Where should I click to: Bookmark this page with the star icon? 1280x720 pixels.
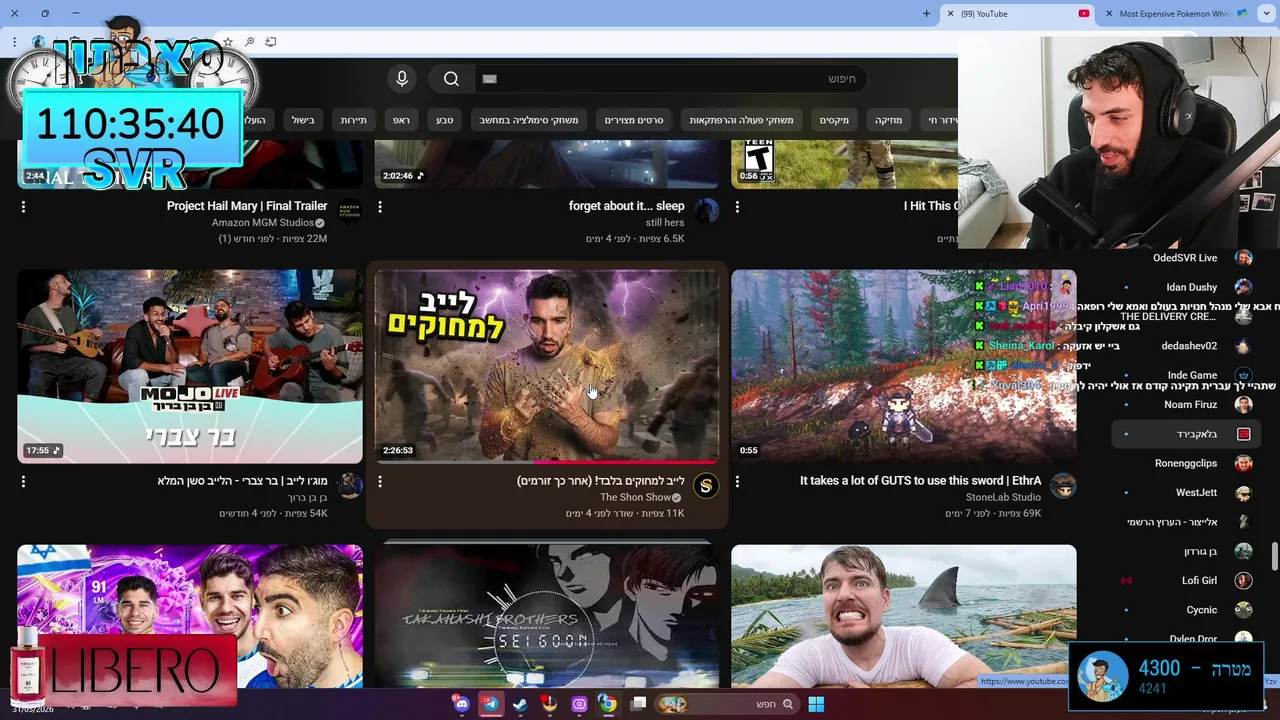[x=228, y=42]
